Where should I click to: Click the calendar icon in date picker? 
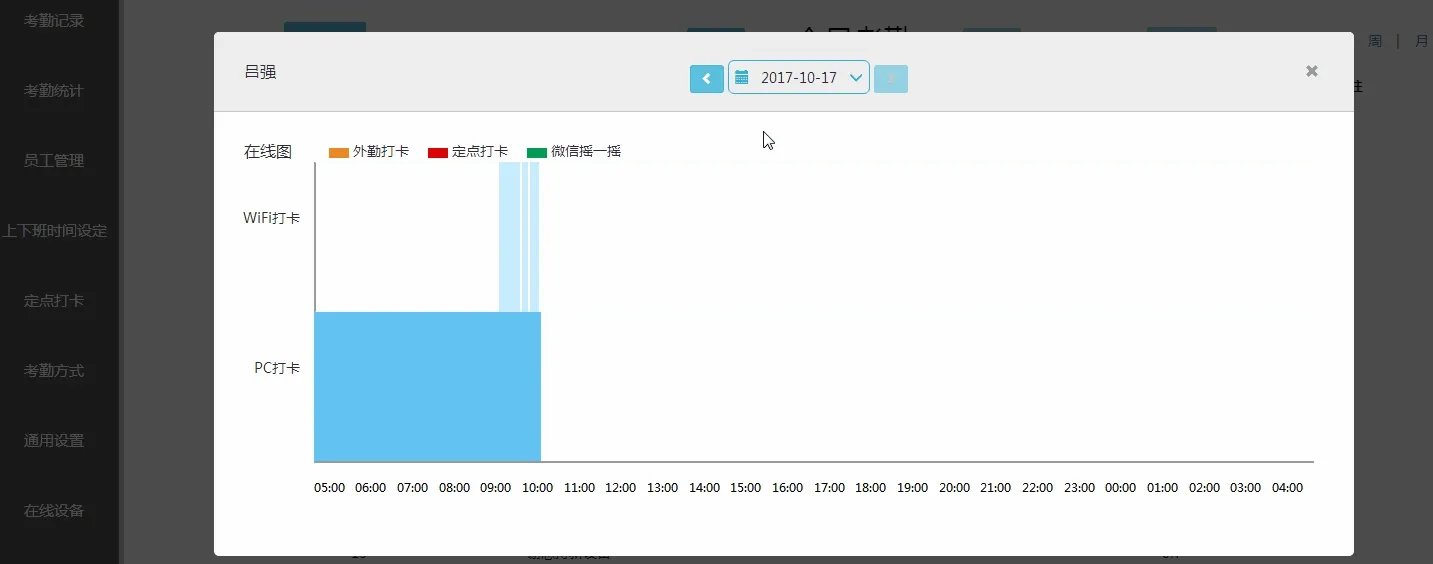click(x=742, y=77)
